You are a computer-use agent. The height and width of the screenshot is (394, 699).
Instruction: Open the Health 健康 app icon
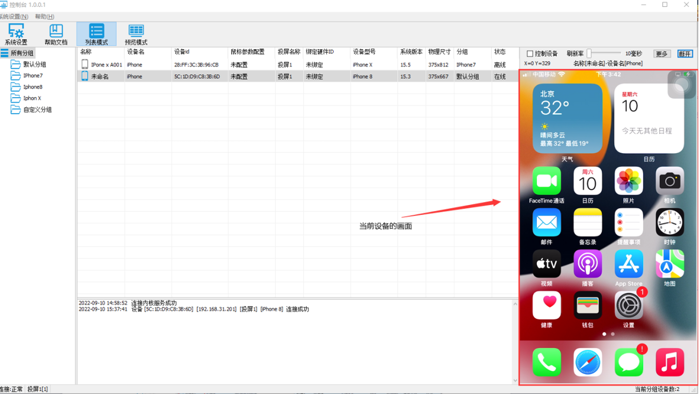(x=547, y=305)
